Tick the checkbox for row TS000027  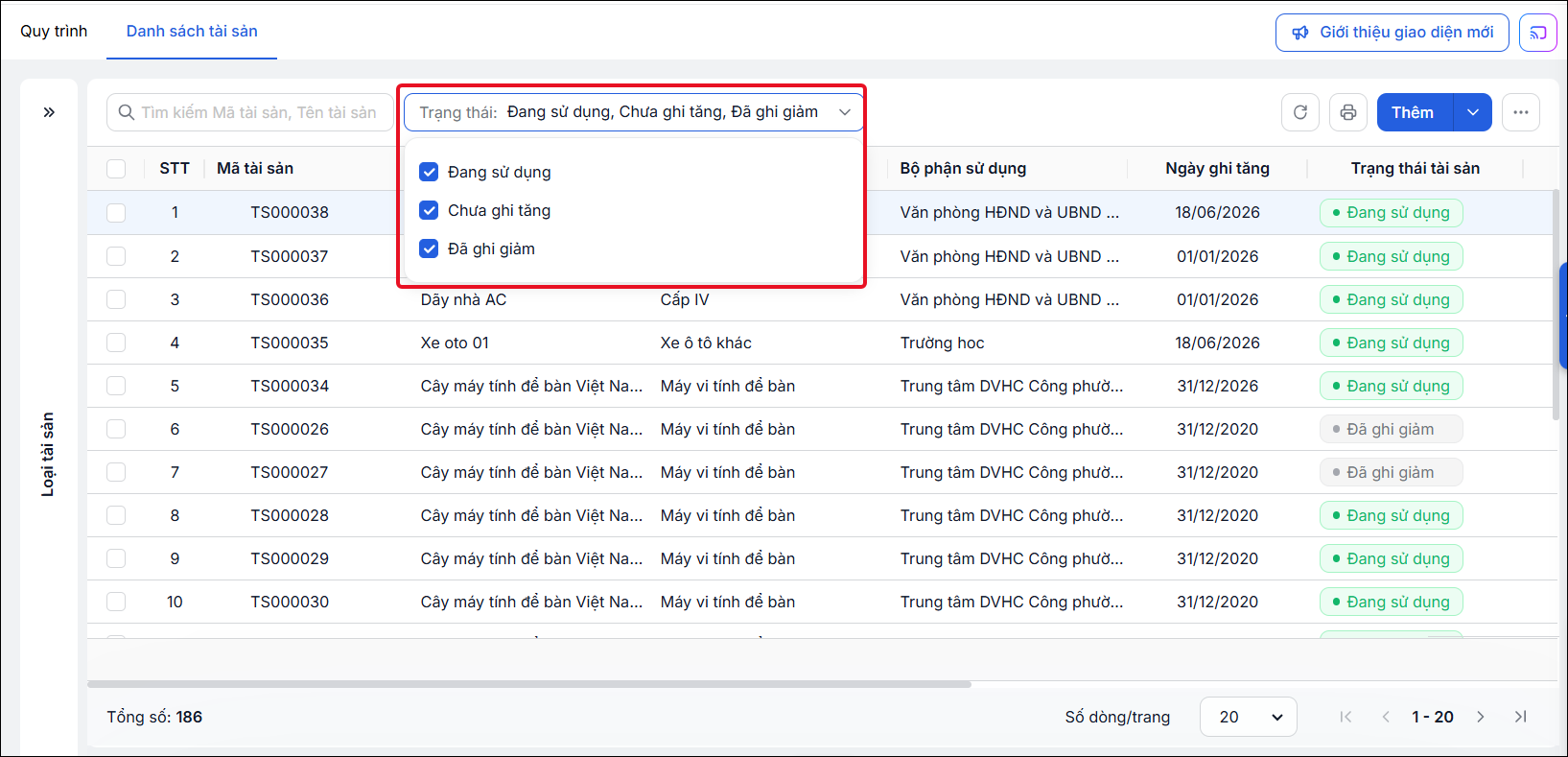coord(116,472)
